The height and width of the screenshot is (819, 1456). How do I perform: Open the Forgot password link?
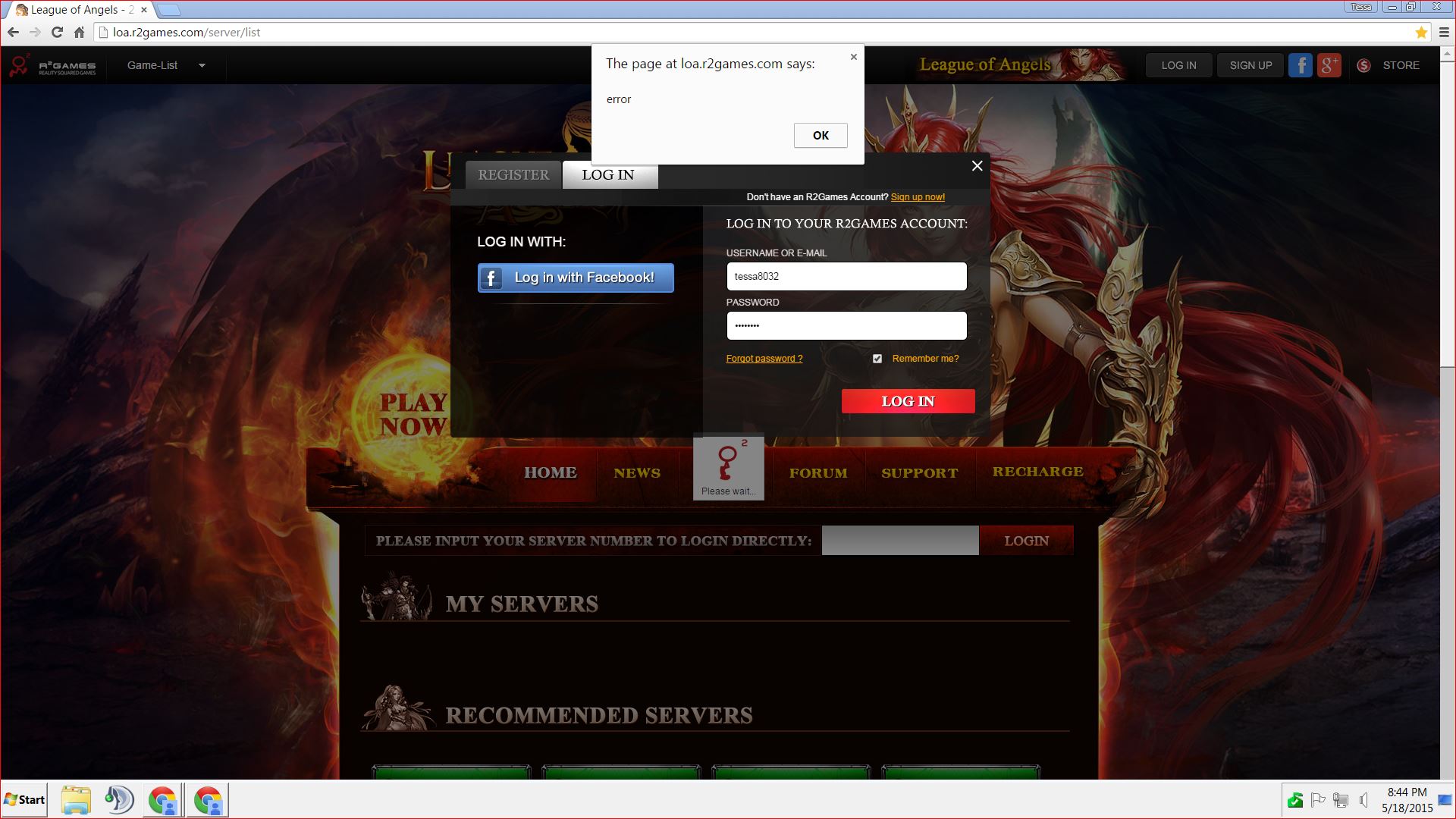tap(764, 359)
